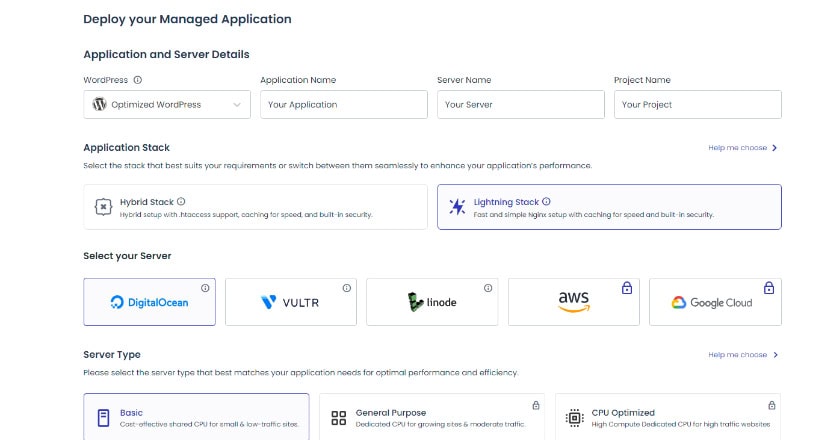Screen dimensions: 840x440
Task: Click info icon next to Hybrid Stack
Action: [181, 202]
